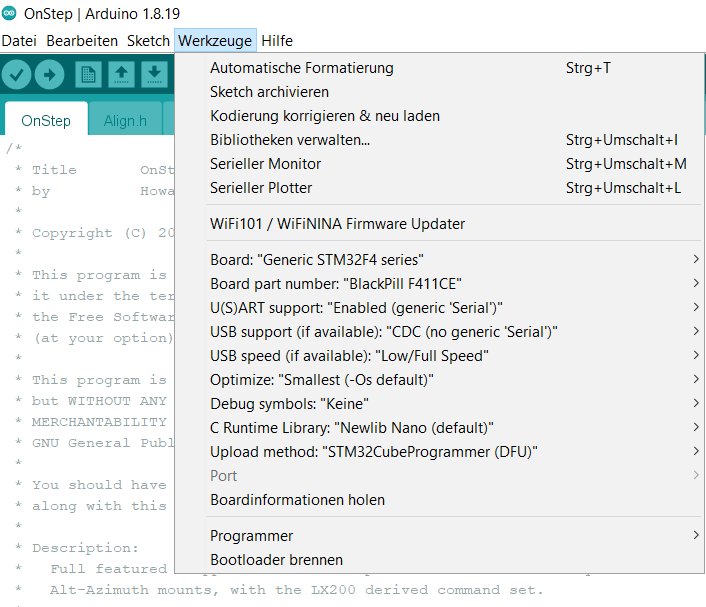Expand Optimize "Smallest (-Os default)" submenu
Image resolution: width=706 pixels, height=607 pixels.
click(439, 380)
